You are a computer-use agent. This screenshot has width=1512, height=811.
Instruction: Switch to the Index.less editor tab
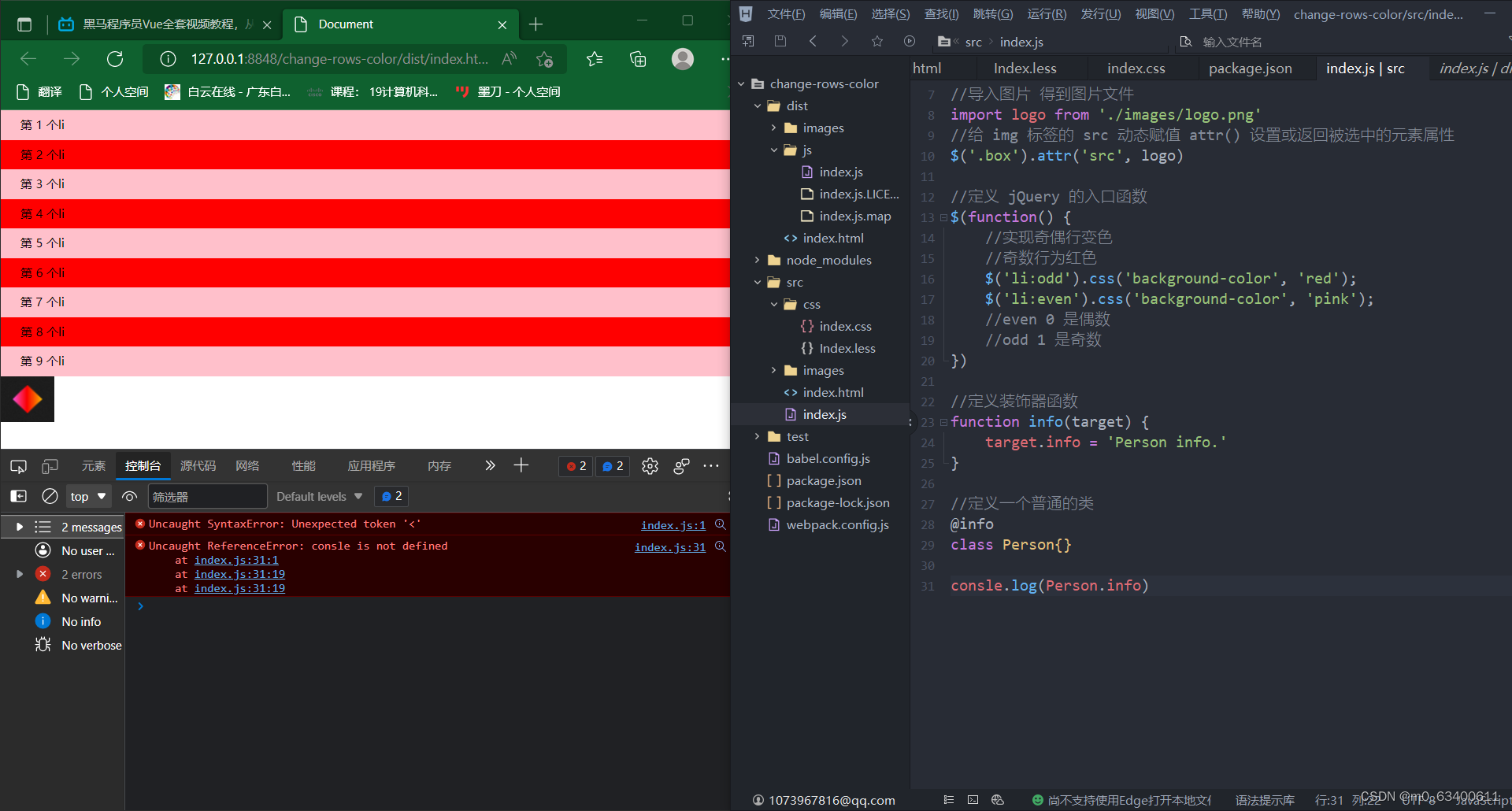click(x=1025, y=69)
